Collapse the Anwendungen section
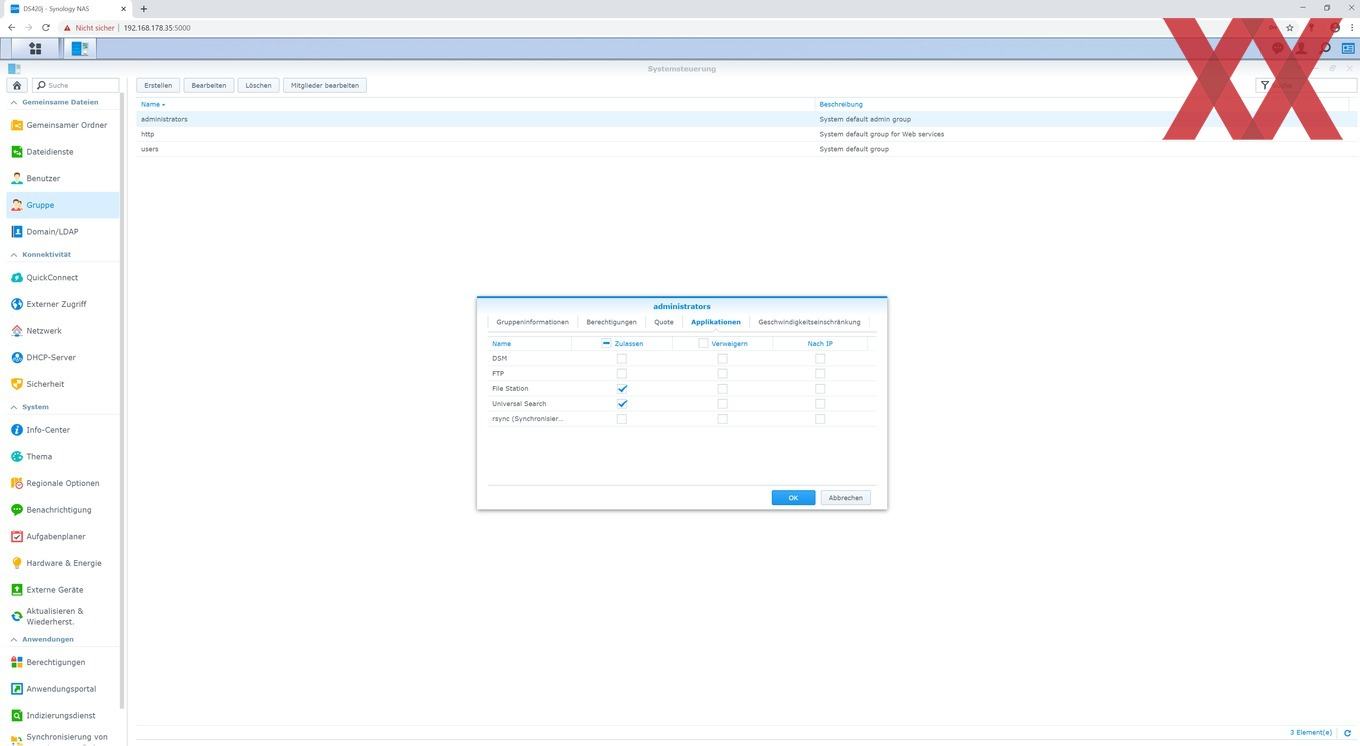This screenshot has width=1360, height=746. pyautogui.click(x=14, y=639)
